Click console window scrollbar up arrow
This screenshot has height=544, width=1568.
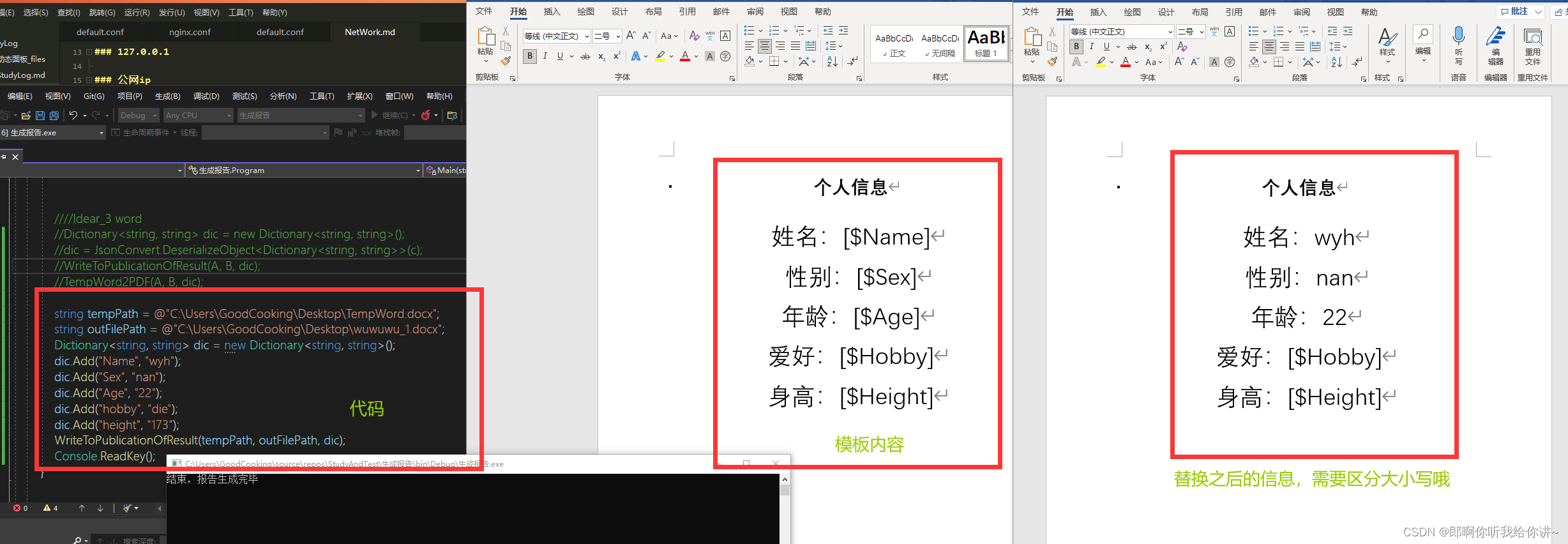coord(785,479)
